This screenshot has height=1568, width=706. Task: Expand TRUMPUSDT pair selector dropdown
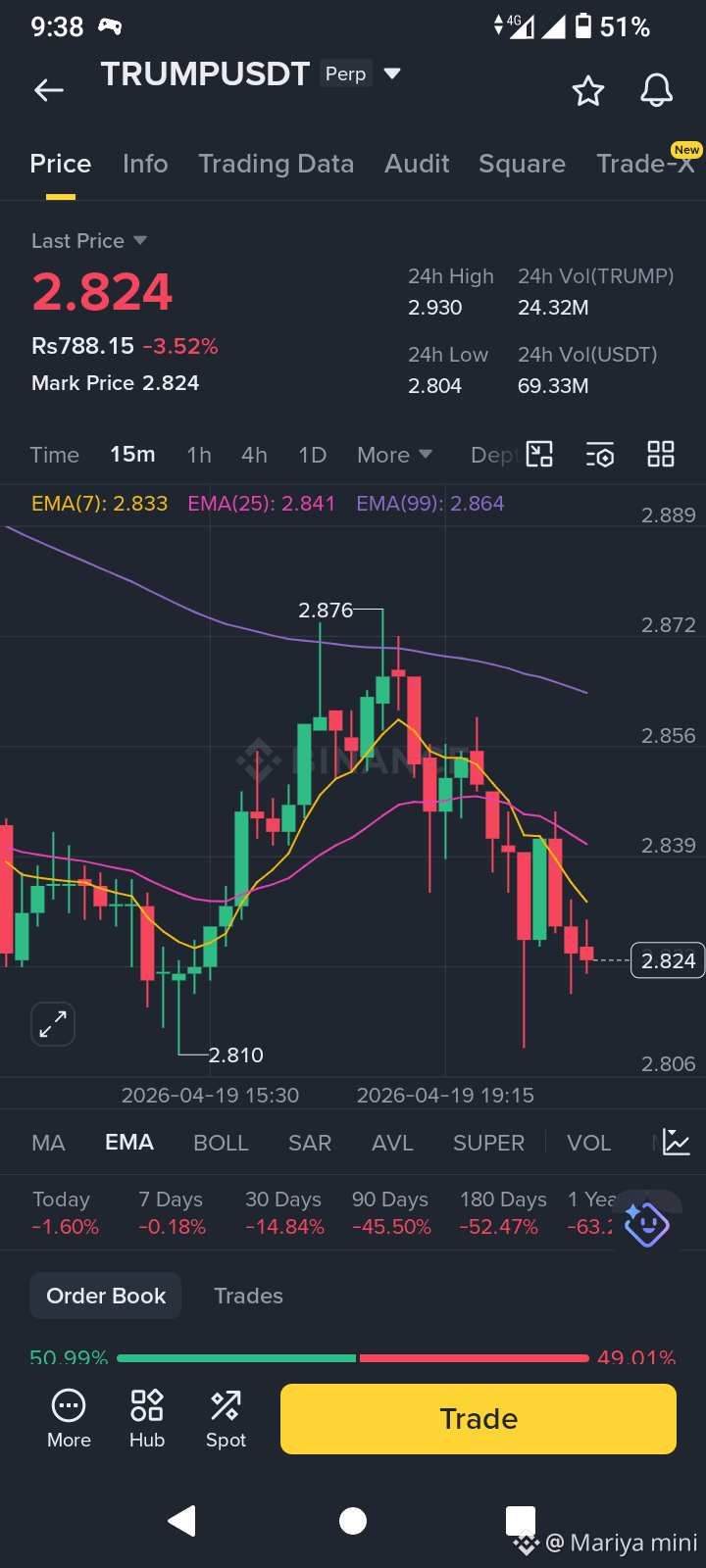tap(392, 73)
